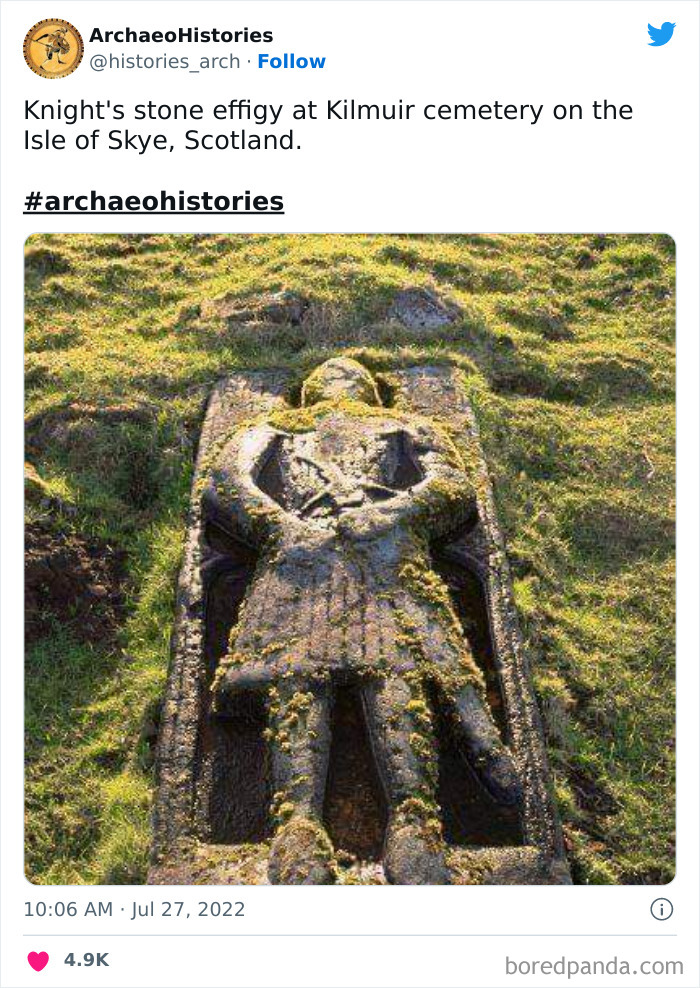Open the knight effigy photo

coord(350,559)
